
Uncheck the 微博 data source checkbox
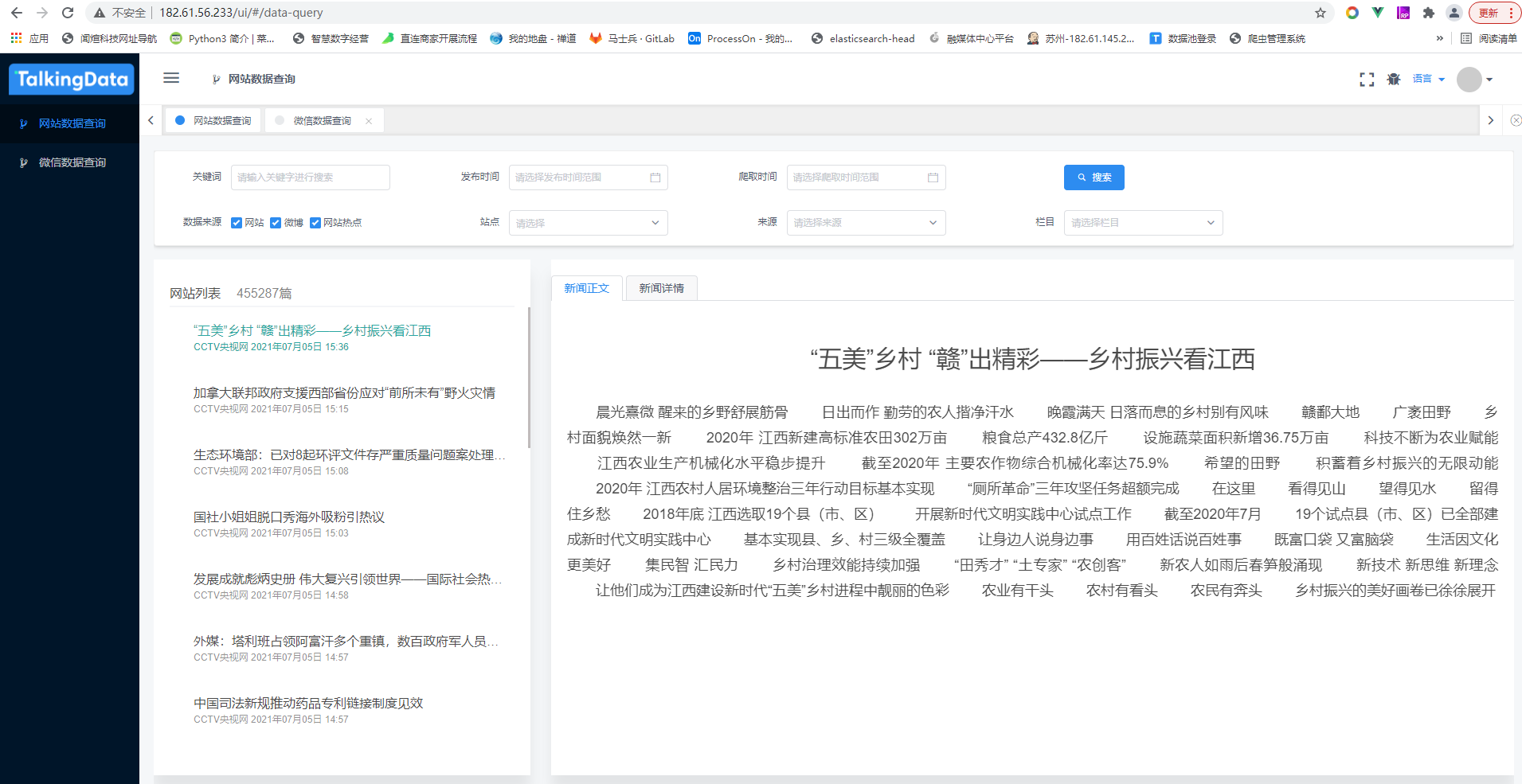(276, 223)
